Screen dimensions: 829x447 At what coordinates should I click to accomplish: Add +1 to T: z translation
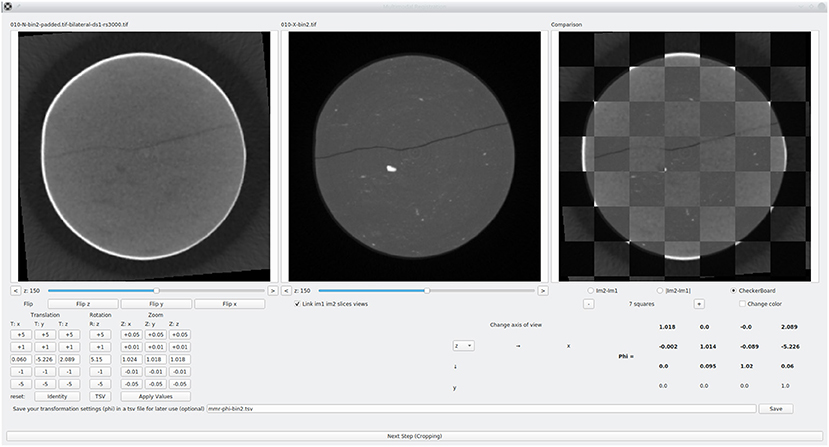coord(69,347)
